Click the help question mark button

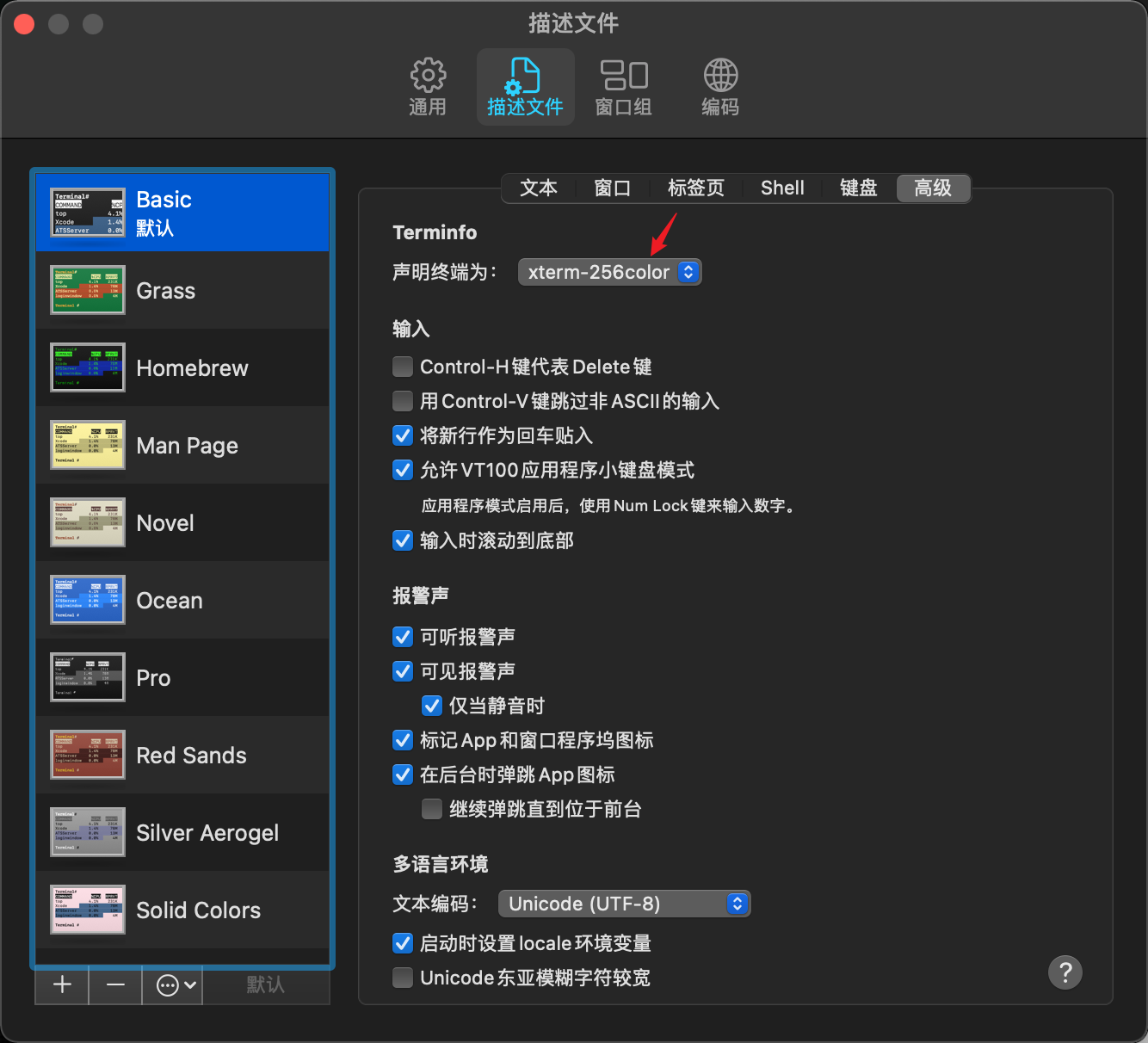[1065, 972]
